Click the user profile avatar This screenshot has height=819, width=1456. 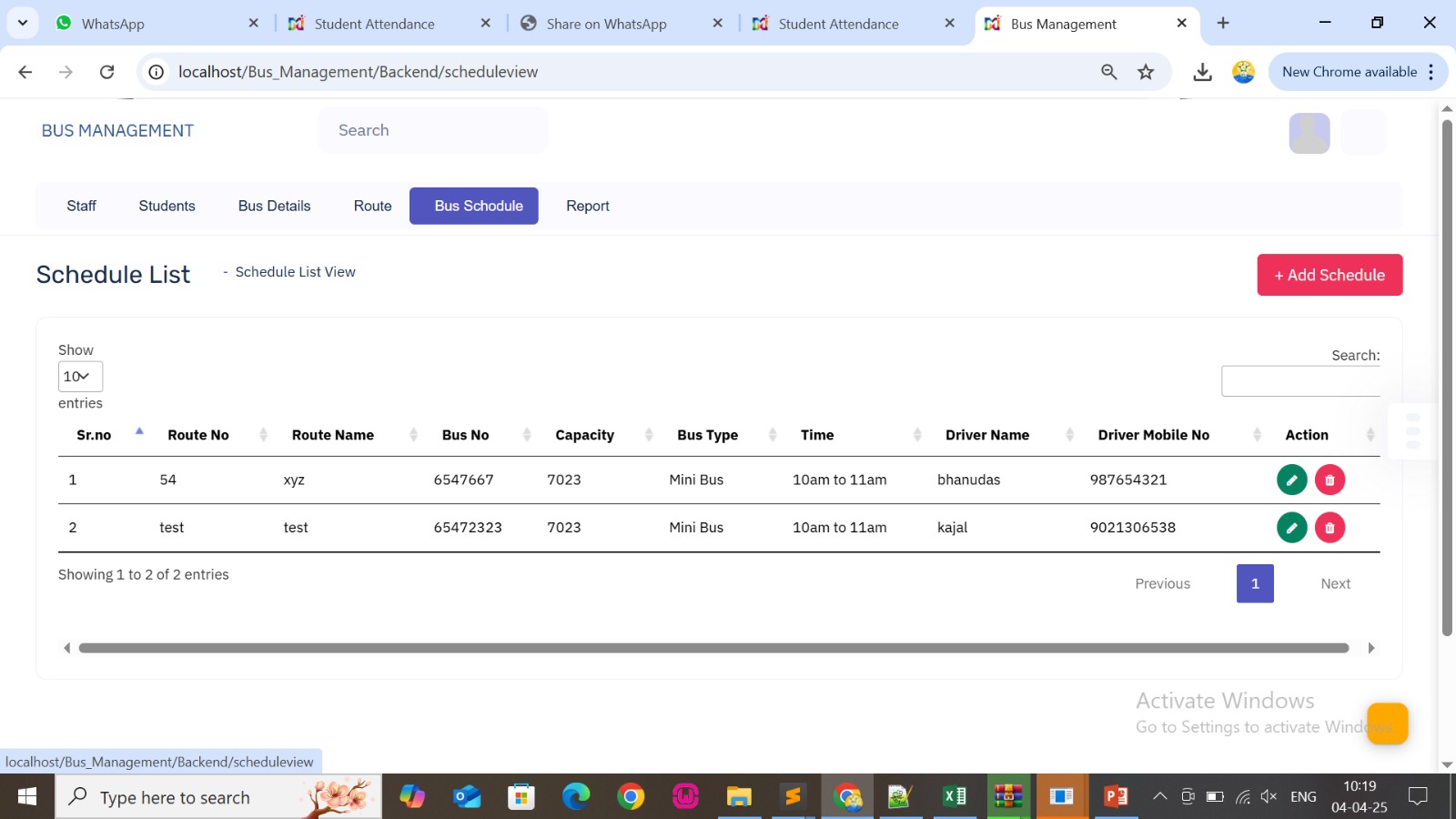coord(1309,133)
